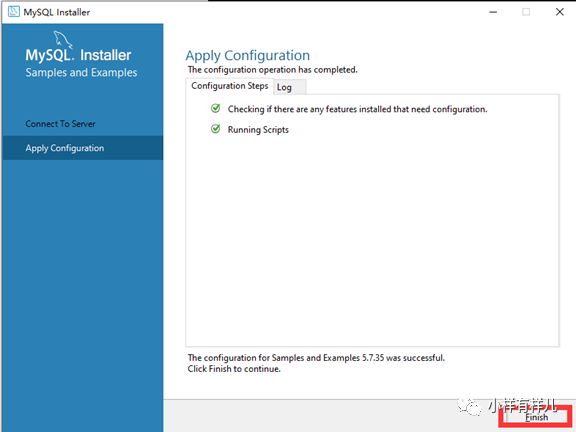The height and width of the screenshot is (432, 576).
Task: Click the green check beside Checking features step
Action: (216, 108)
